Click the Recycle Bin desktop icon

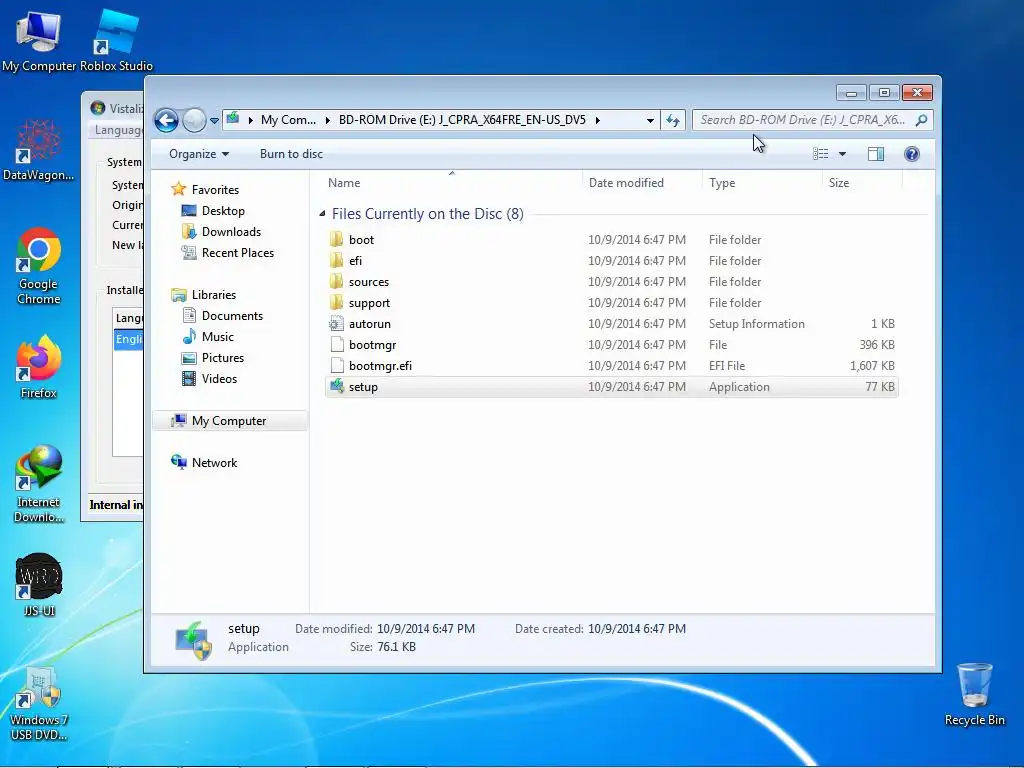(x=974, y=694)
